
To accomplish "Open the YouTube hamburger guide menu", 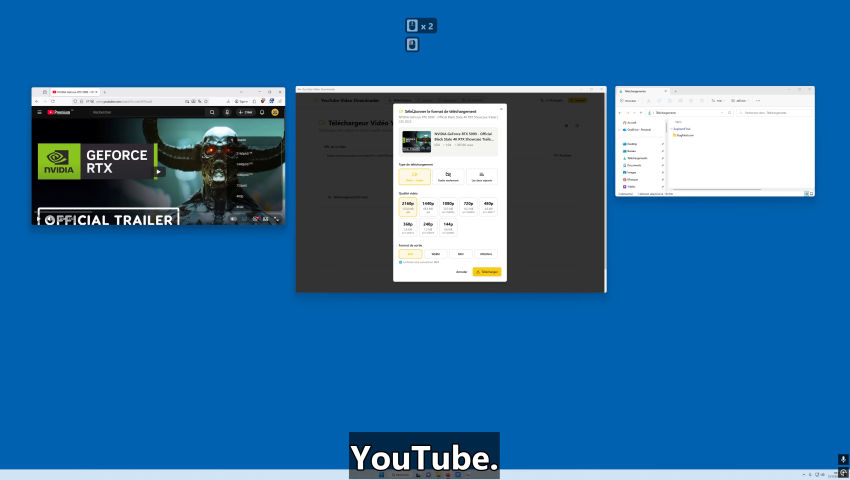I will coord(40,112).
